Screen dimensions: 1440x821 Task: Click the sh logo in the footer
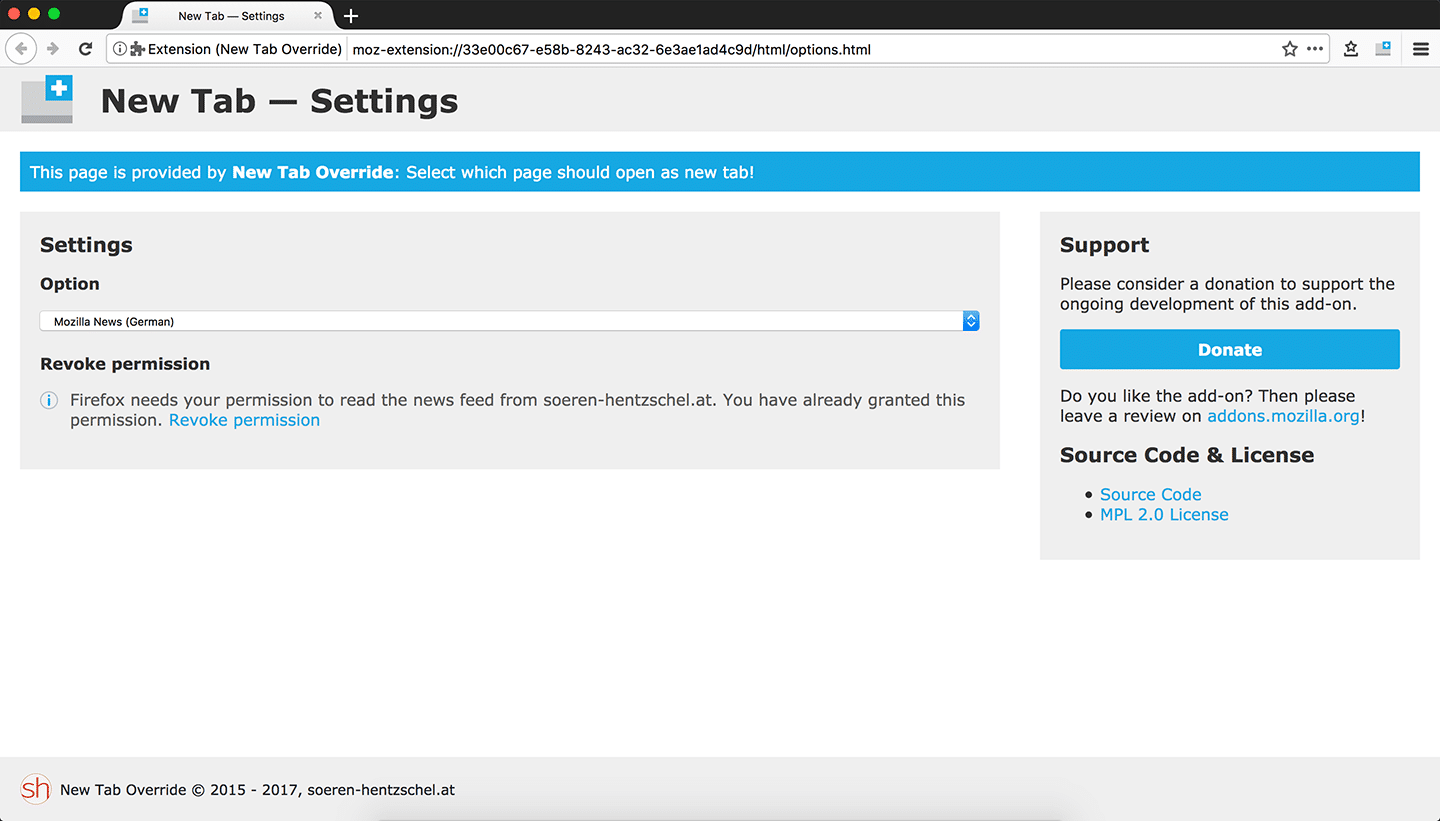click(x=35, y=789)
